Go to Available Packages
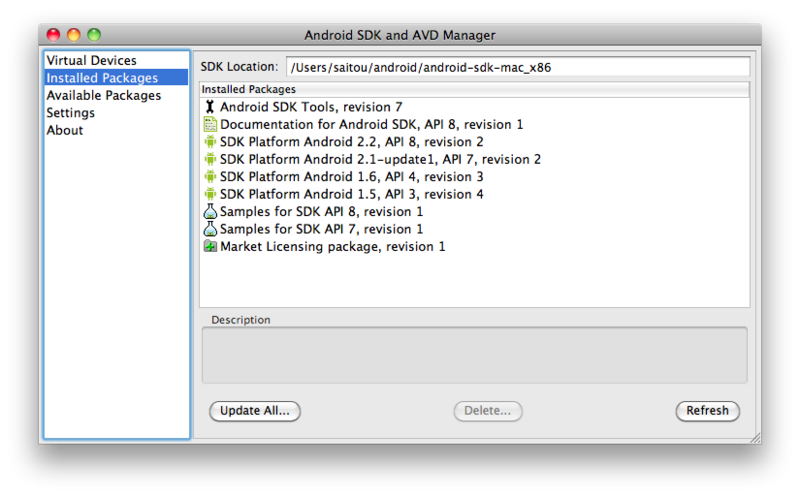800x497 pixels. pos(116,95)
